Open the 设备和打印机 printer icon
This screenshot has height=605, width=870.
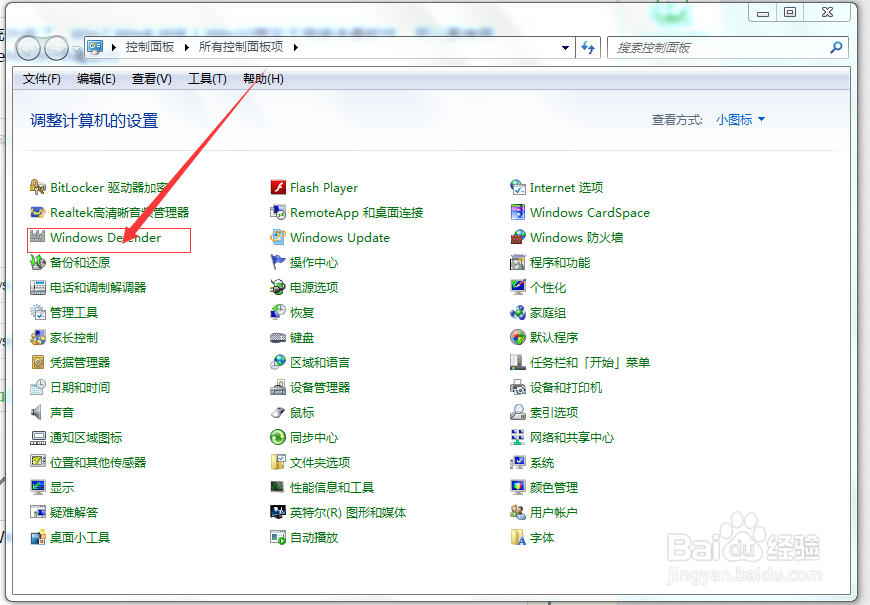click(x=518, y=387)
